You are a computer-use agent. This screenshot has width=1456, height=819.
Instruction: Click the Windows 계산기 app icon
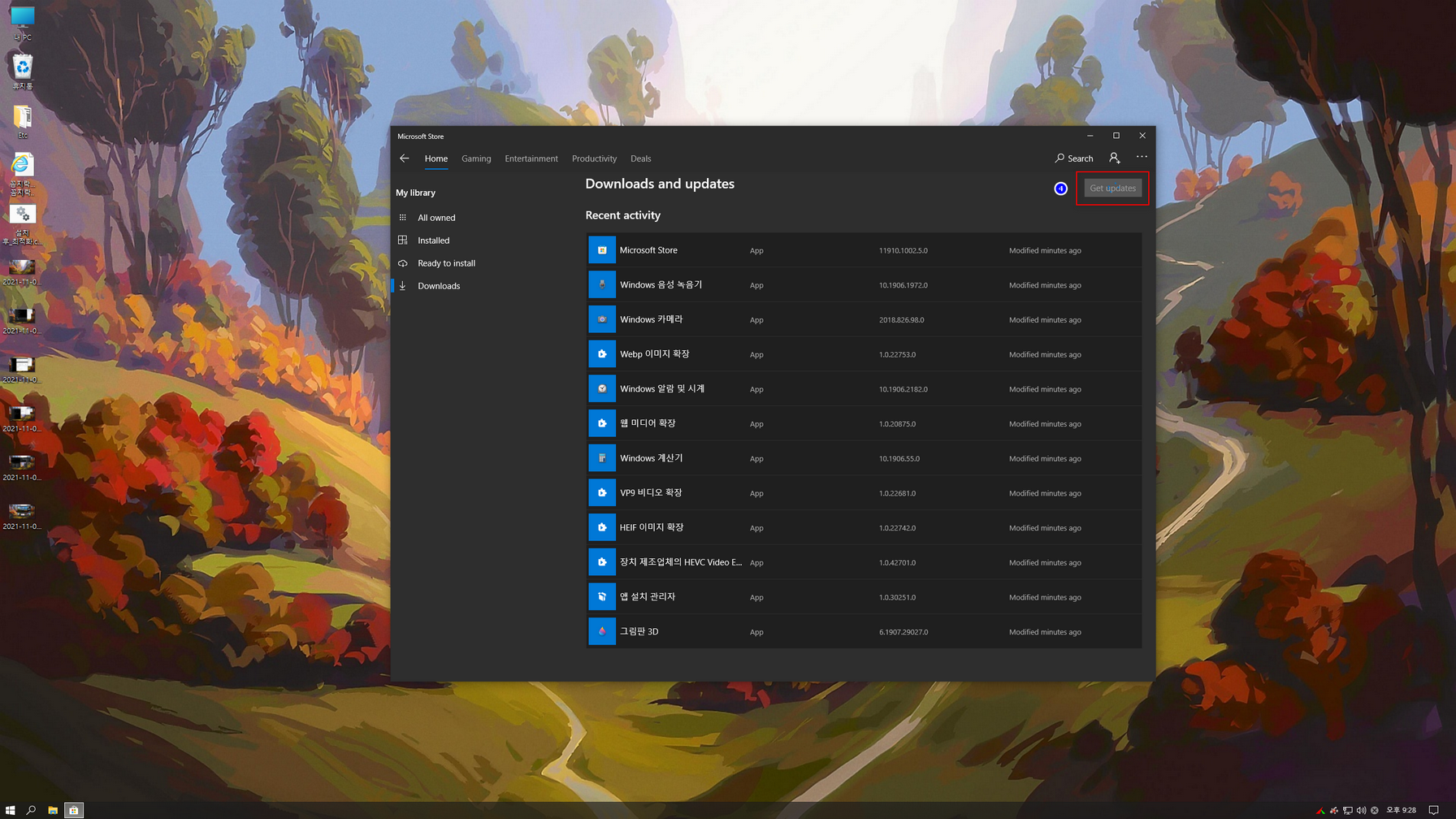tap(602, 458)
